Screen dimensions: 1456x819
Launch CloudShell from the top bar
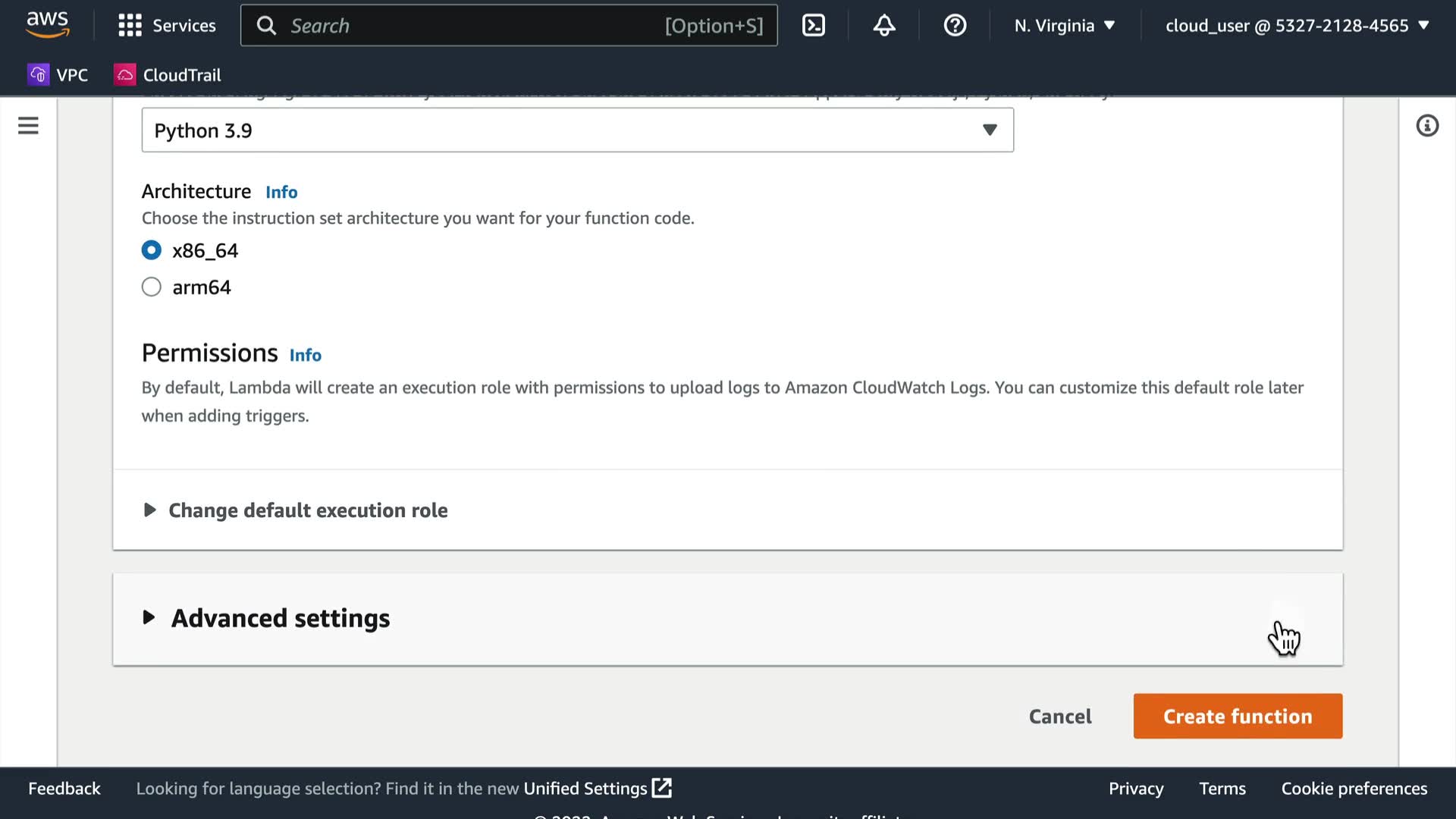coord(814,26)
